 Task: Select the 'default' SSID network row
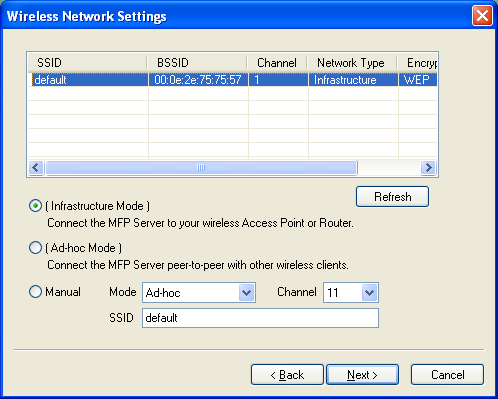(x=232, y=80)
